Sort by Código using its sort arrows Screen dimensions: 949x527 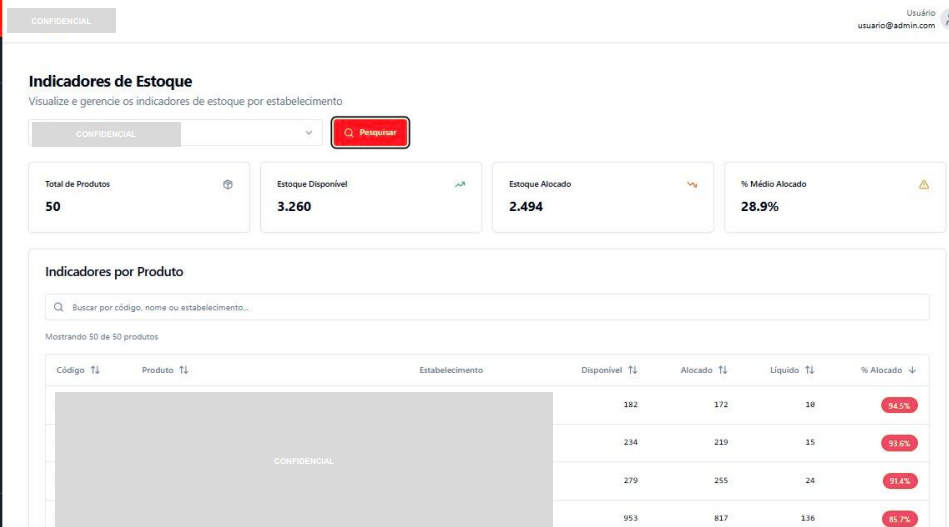95,370
